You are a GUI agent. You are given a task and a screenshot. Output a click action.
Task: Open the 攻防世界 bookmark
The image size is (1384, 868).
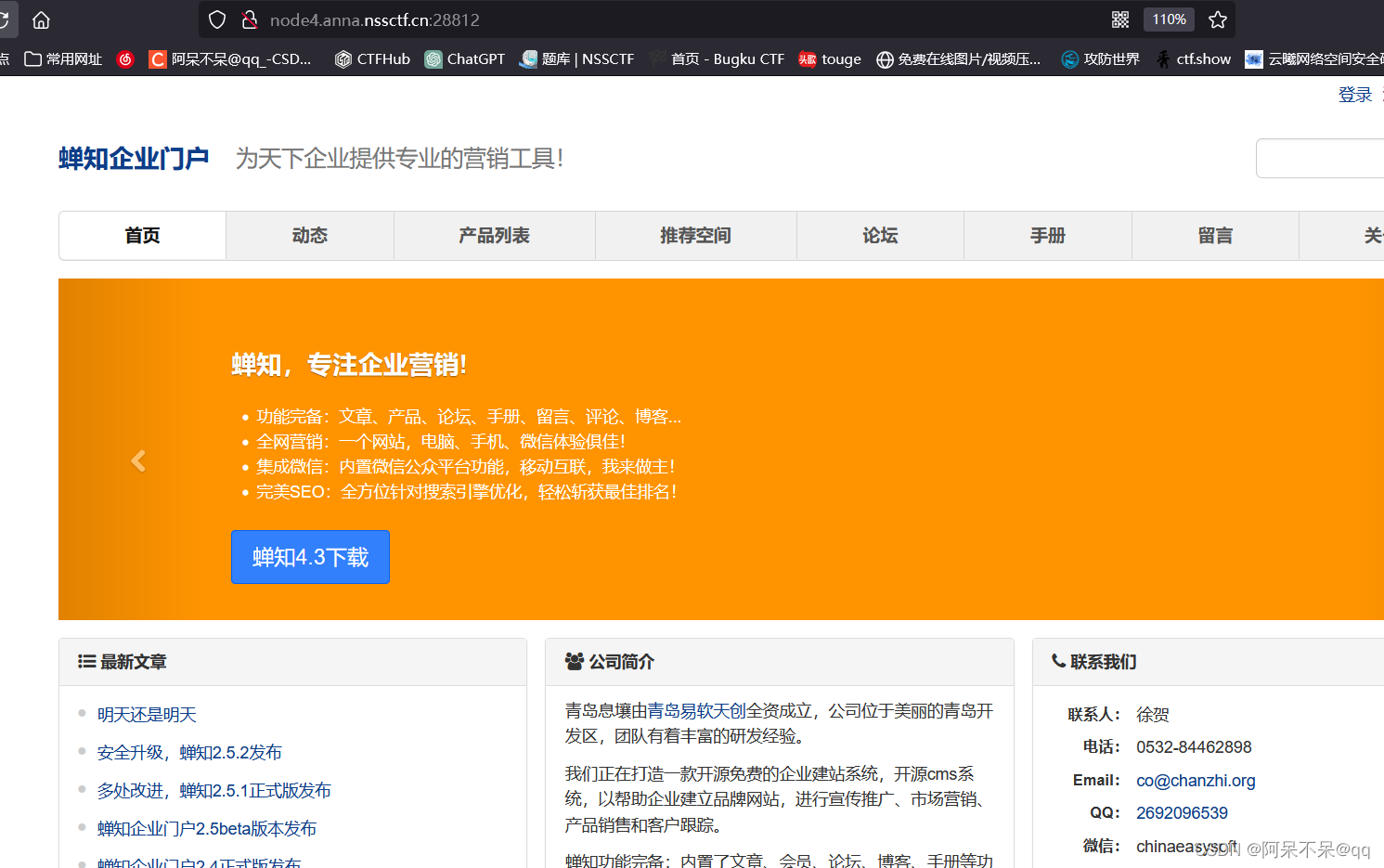click(x=1100, y=58)
